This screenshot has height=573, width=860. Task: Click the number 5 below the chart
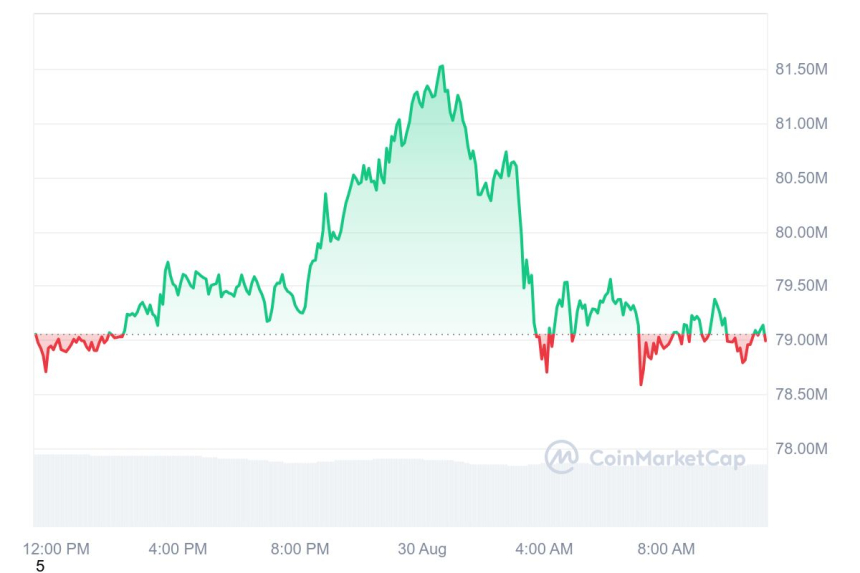point(40,566)
